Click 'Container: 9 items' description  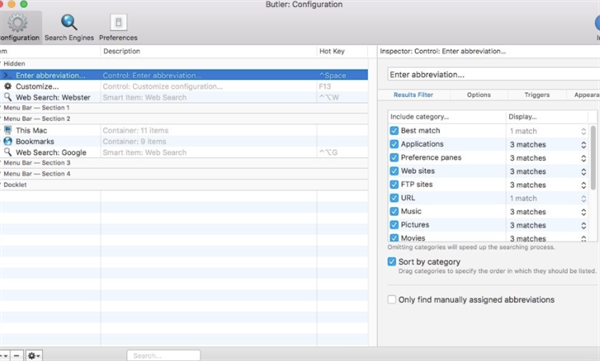pyautogui.click(x=134, y=141)
